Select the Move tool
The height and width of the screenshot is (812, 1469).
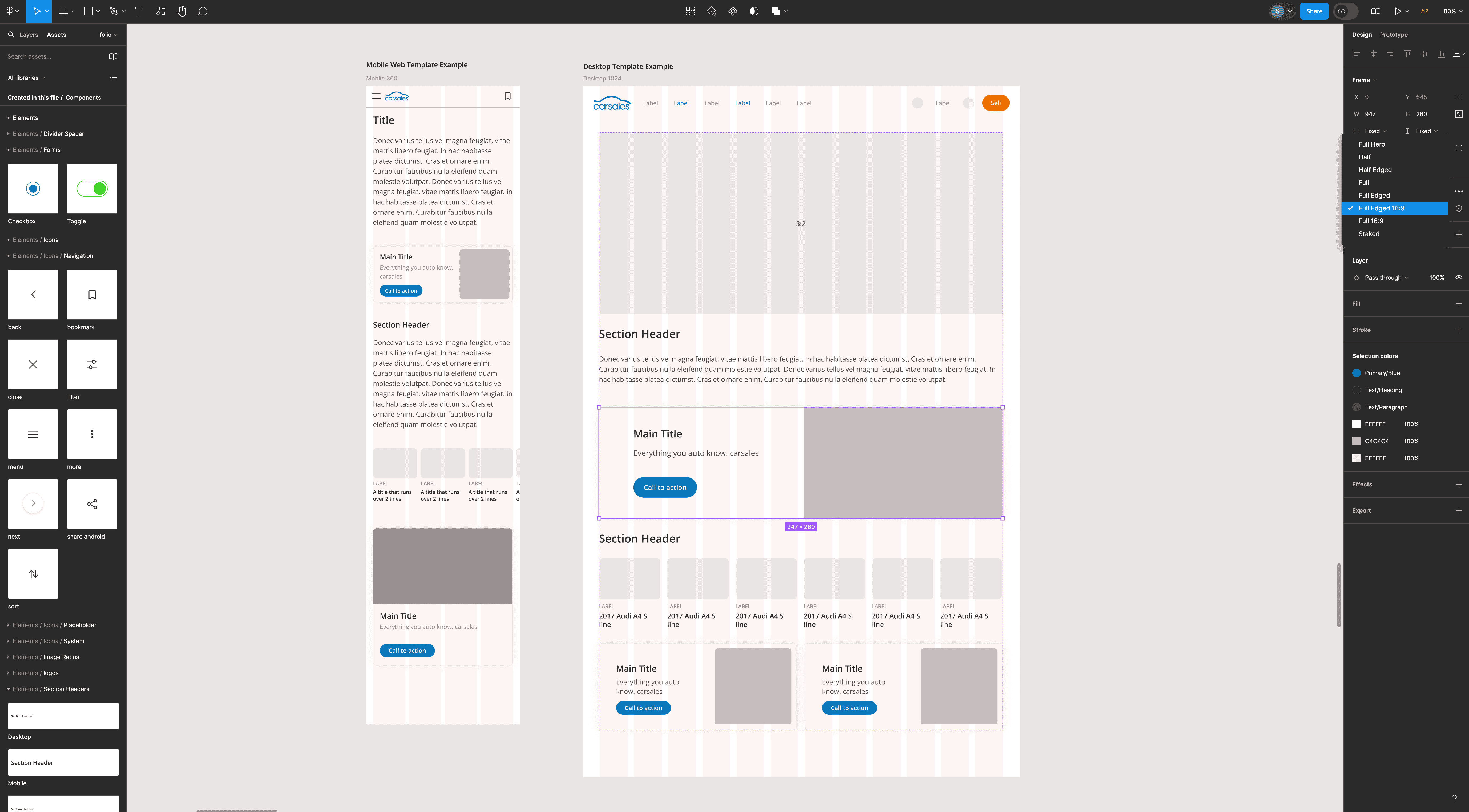tap(37, 11)
